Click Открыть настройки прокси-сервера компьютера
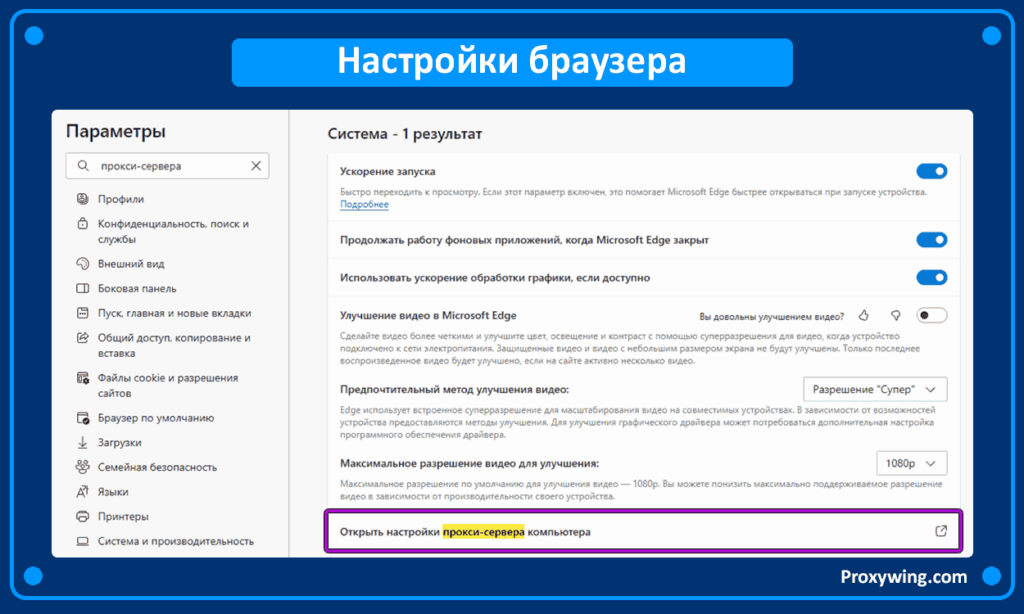Screen dimensions: 1024x614 click(643, 532)
